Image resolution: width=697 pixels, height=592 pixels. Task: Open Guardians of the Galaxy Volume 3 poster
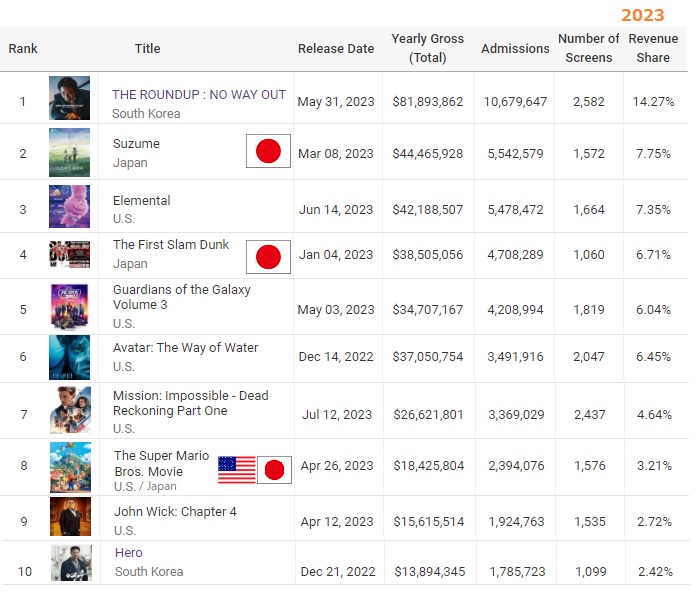pos(70,307)
